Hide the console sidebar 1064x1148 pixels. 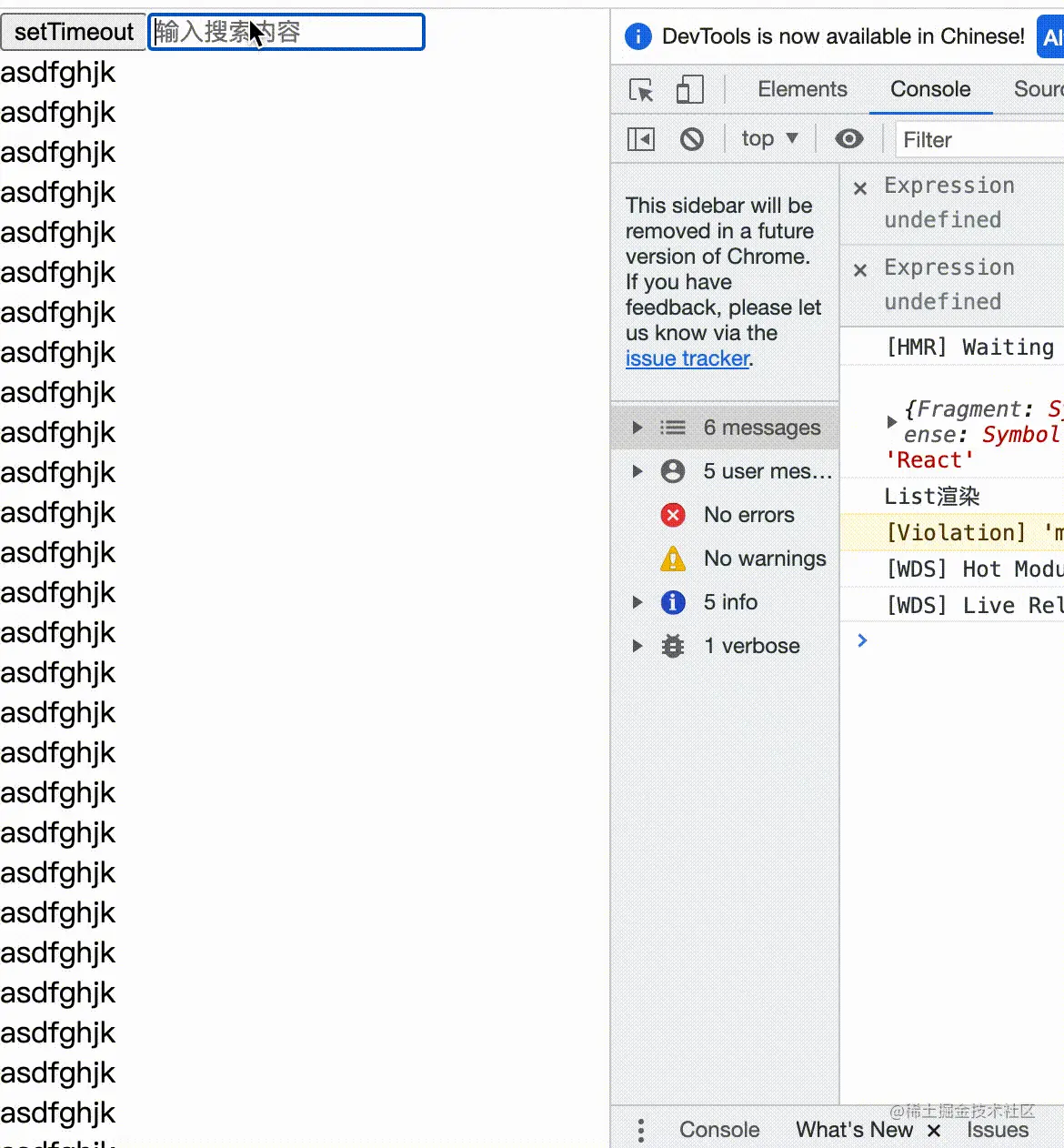tap(641, 139)
